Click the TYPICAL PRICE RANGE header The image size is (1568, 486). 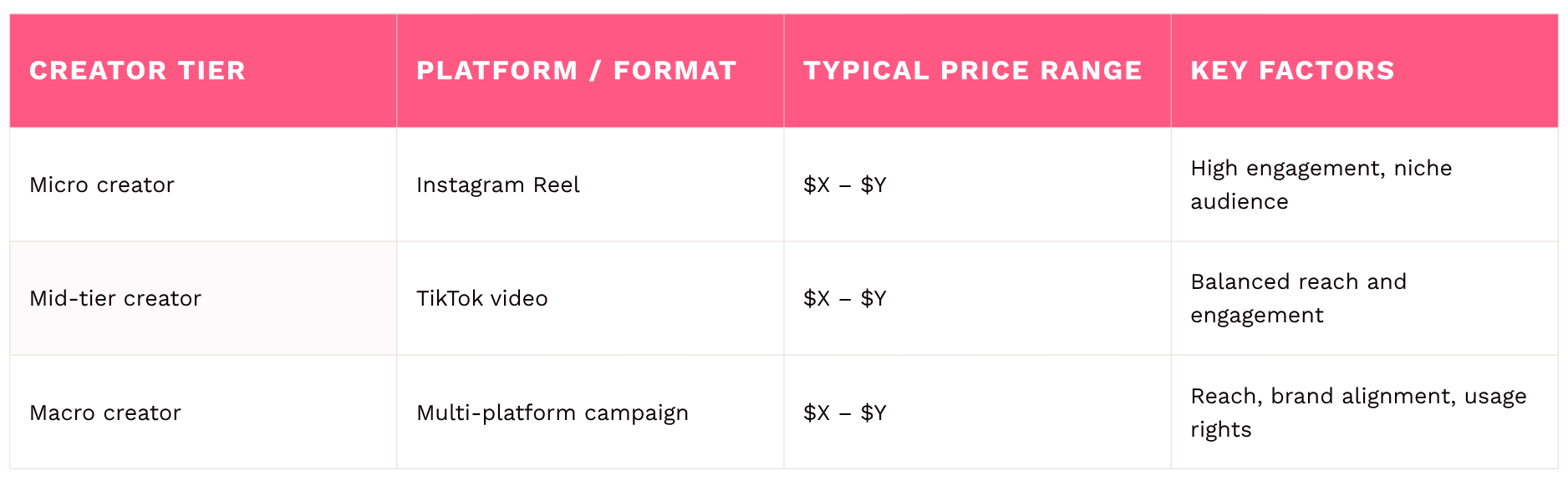click(972, 71)
